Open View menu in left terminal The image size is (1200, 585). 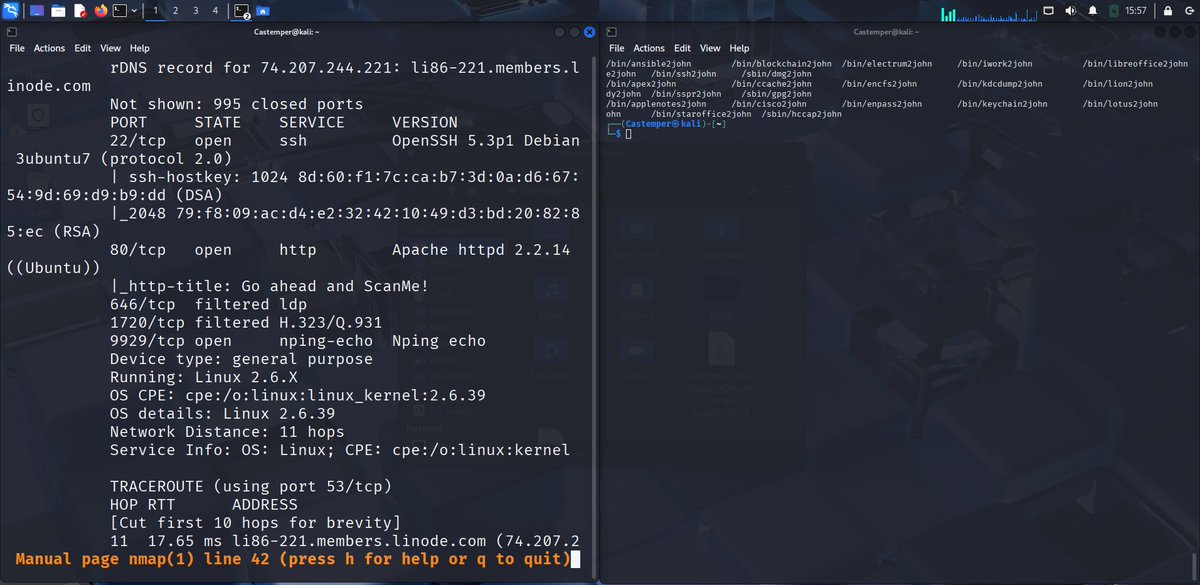point(110,48)
